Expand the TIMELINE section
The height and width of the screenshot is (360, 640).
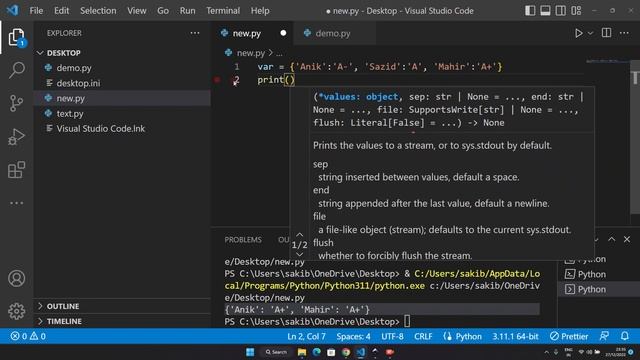coord(122,321)
